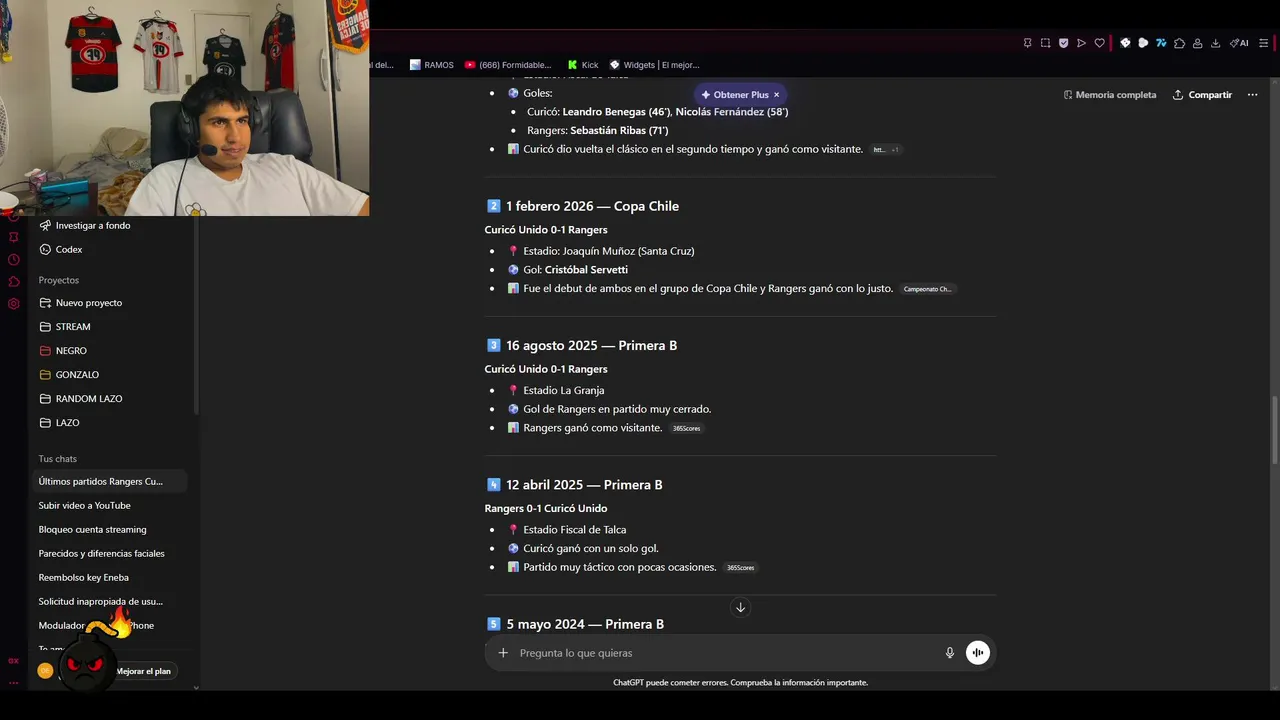Open the Widgets | El mejor bookmark
This screenshot has width=1280, height=720.
click(x=654, y=65)
